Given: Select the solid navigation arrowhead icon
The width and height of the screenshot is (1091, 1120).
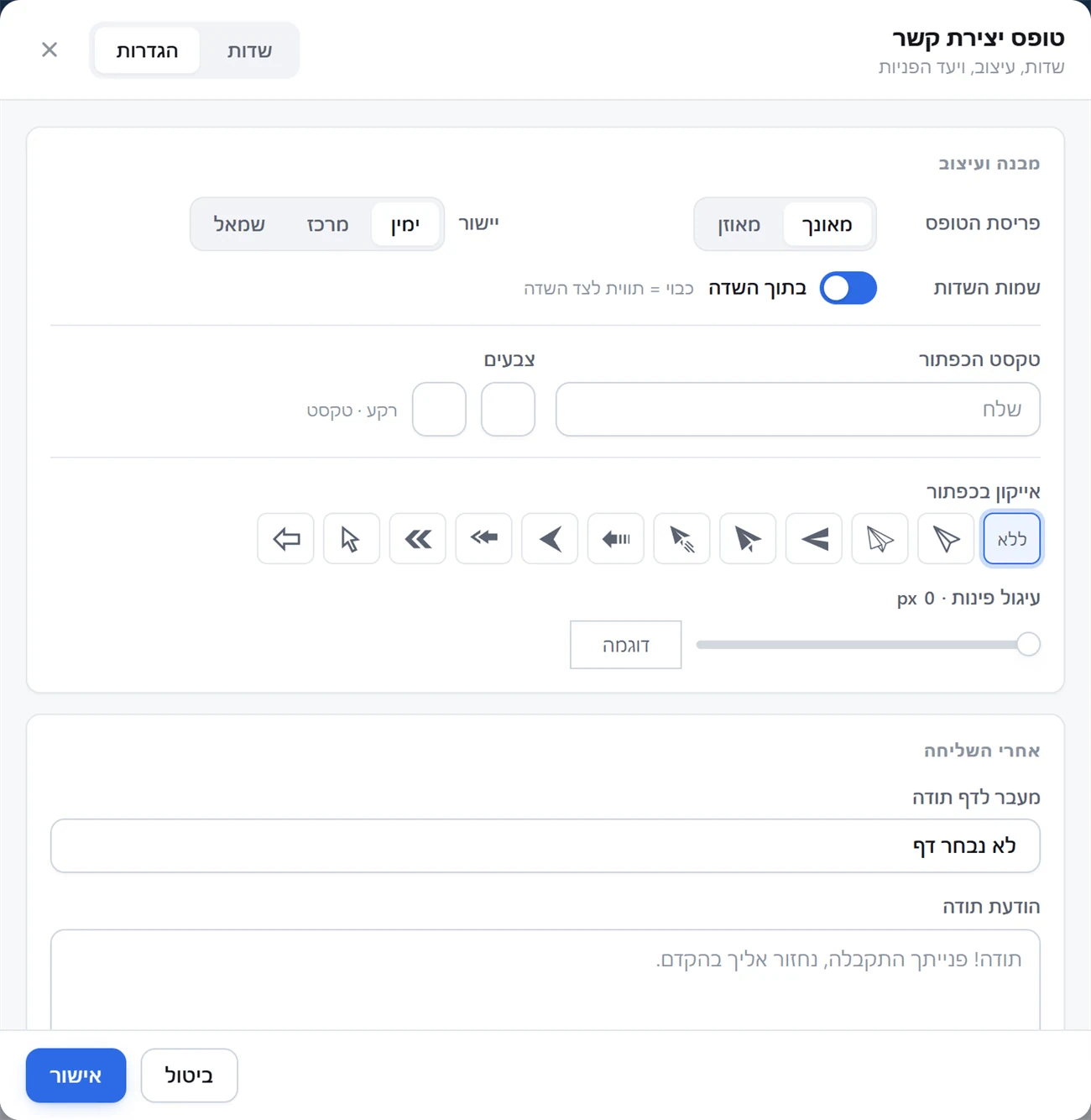Looking at the screenshot, I should tap(550, 538).
